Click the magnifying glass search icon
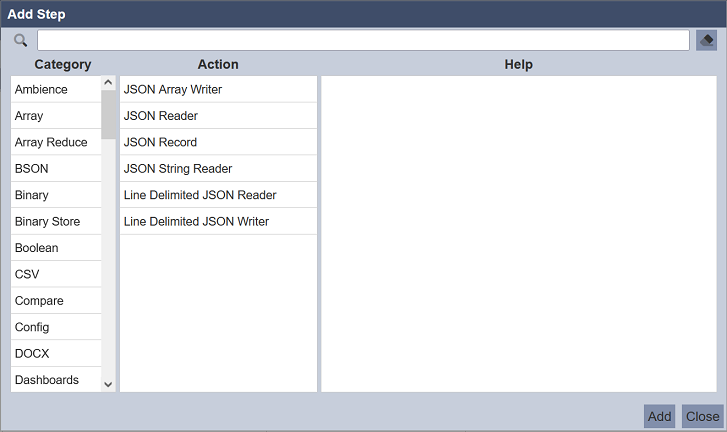 point(20,40)
